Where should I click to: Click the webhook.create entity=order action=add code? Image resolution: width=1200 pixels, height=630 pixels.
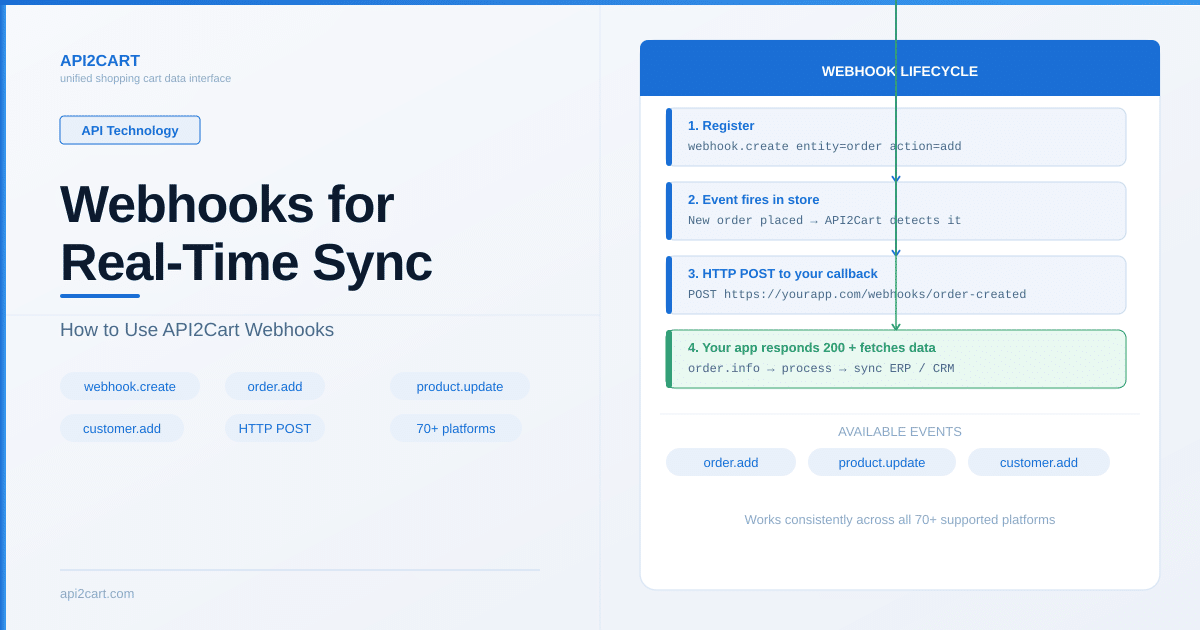click(x=825, y=147)
